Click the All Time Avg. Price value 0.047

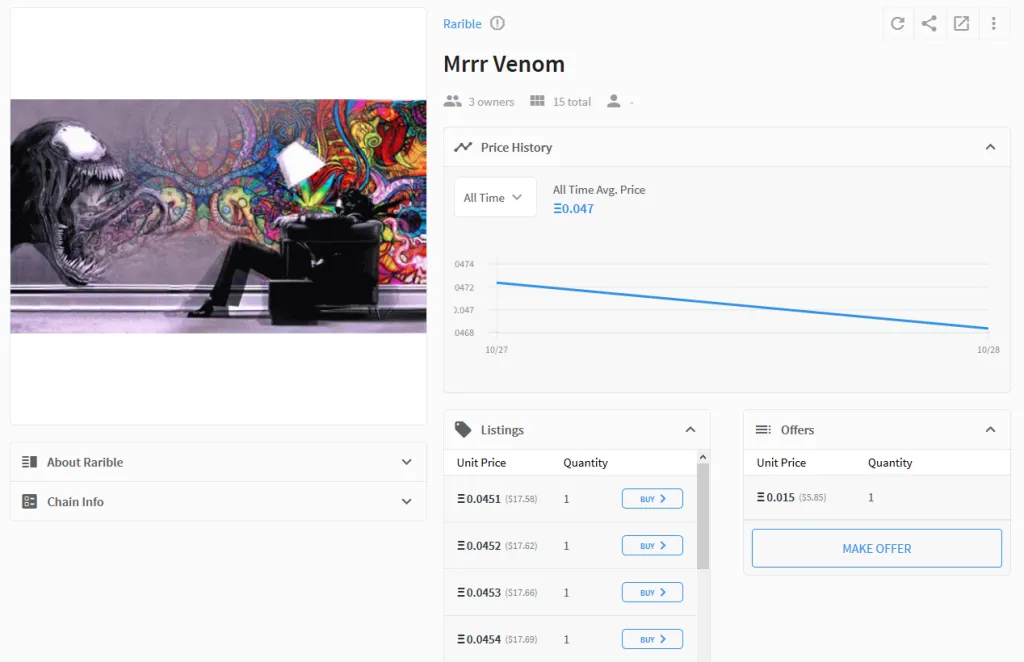point(573,209)
